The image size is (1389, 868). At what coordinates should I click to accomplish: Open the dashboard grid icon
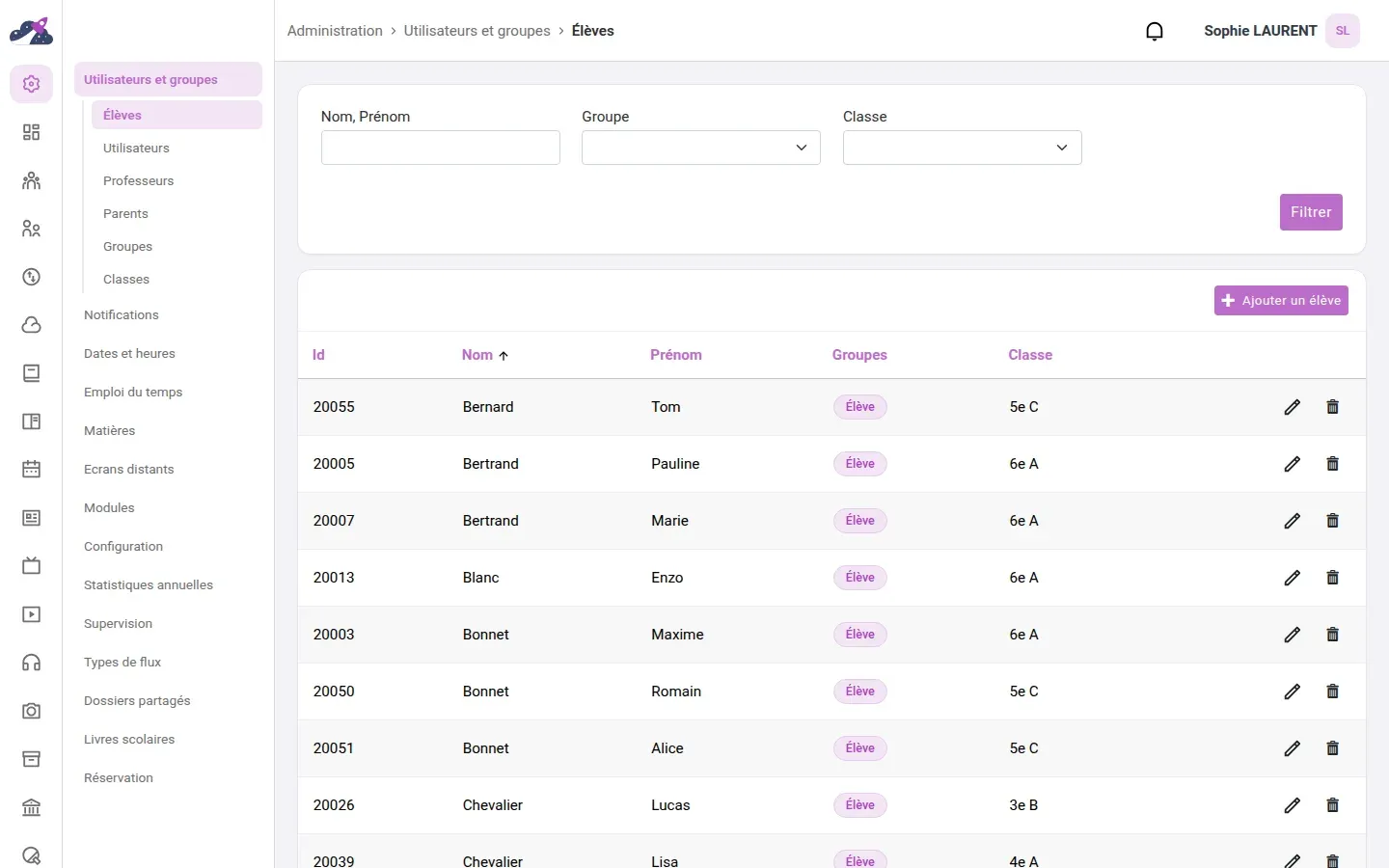(31, 132)
